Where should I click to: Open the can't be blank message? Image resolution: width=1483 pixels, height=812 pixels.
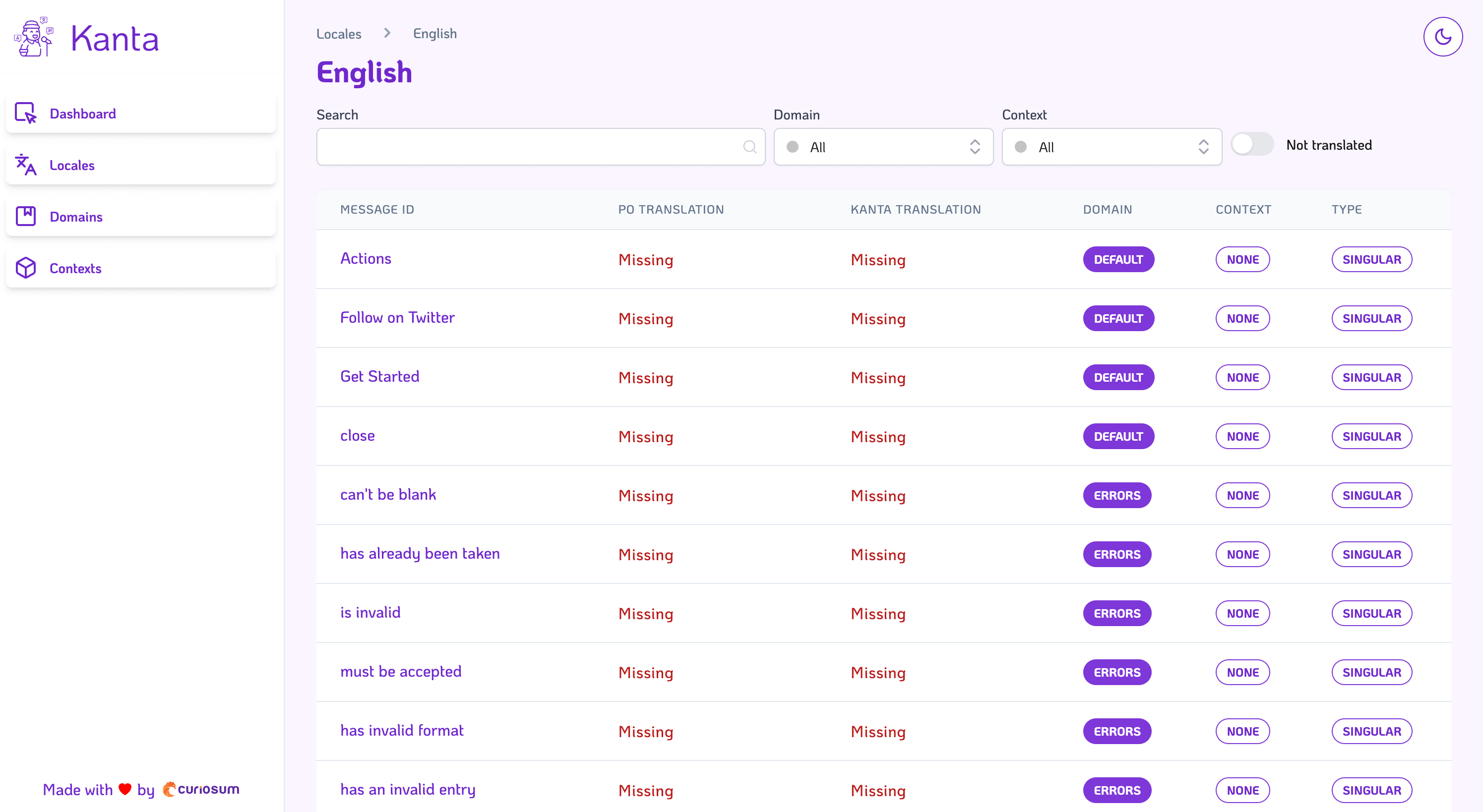pyautogui.click(x=388, y=495)
